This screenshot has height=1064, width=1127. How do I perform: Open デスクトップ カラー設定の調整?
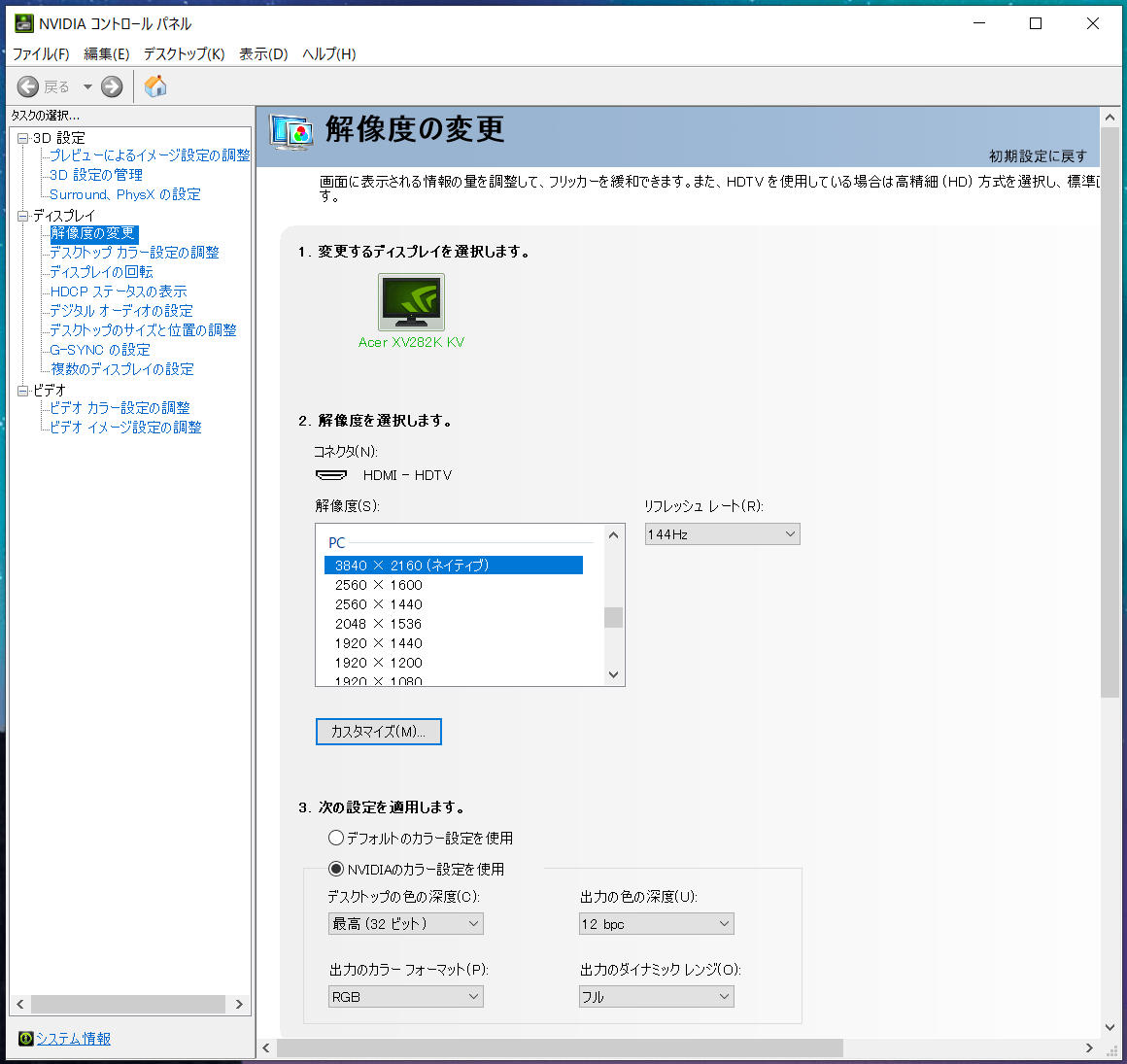click(134, 253)
